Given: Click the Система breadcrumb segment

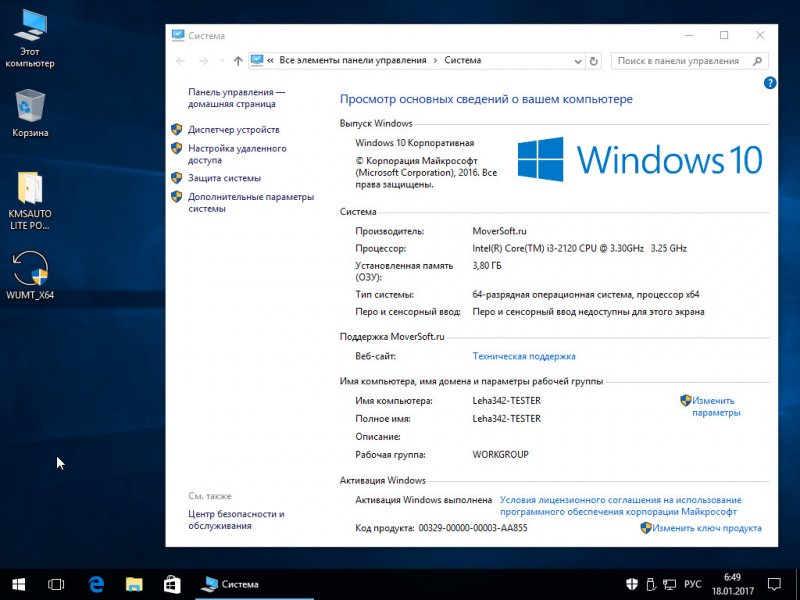Looking at the screenshot, I should [462, 60].
